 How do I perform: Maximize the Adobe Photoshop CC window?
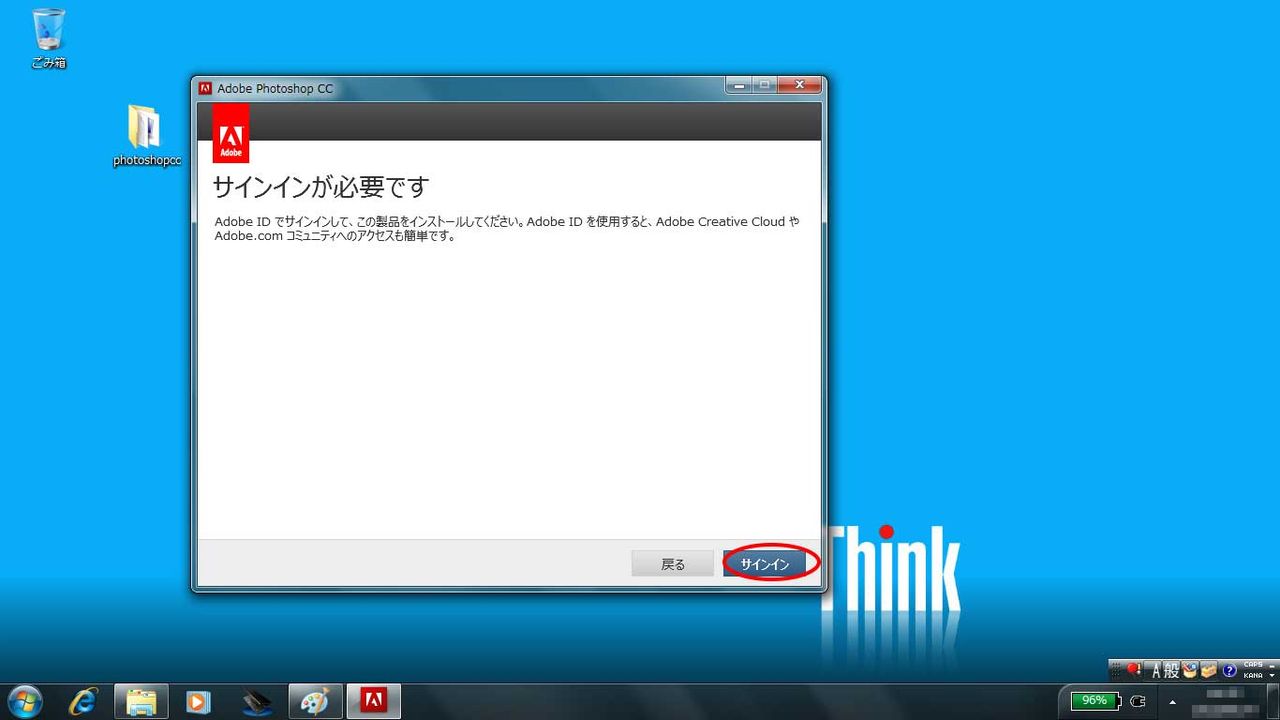pyautogui.click(x=766, y=86)
